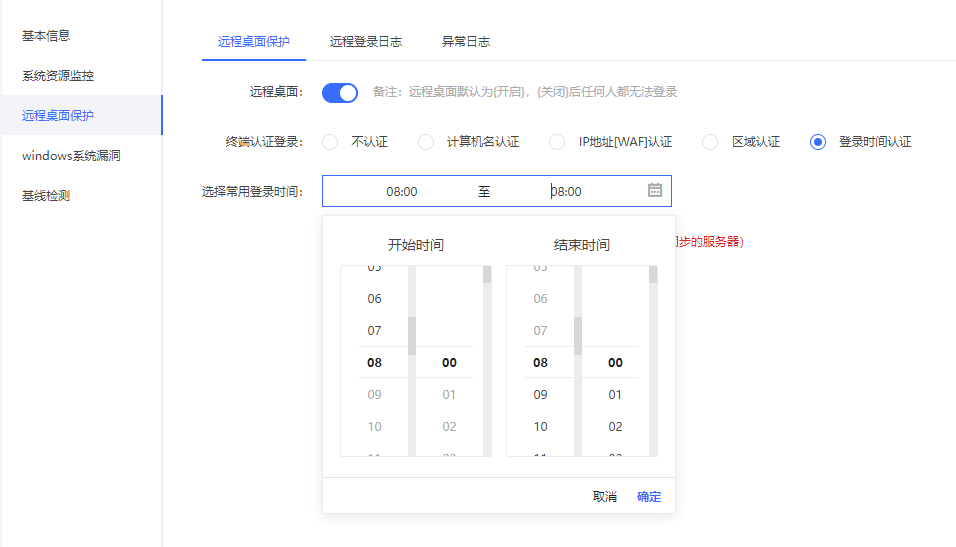Screen dimensions: 956x547
Task: Click 取消 to cancel time picker
Action: pyautogui.click(x=605, y=497)
